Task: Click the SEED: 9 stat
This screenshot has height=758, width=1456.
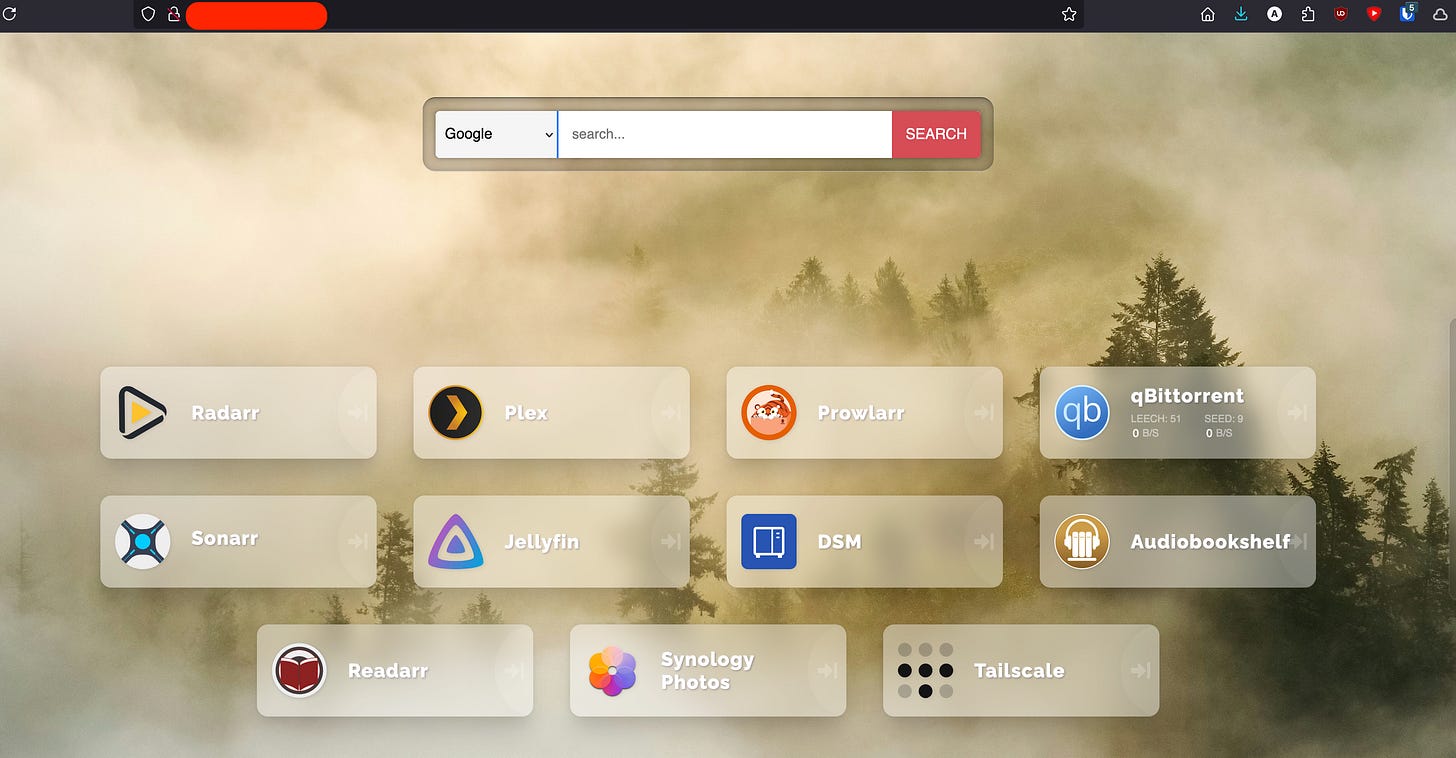Action: click(1224, 419)
